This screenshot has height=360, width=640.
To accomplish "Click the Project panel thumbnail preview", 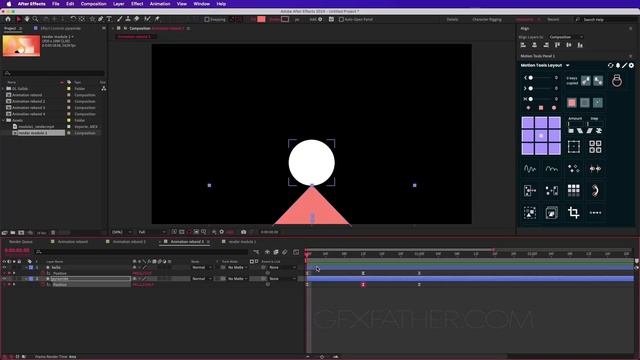I will pos(22,46).
